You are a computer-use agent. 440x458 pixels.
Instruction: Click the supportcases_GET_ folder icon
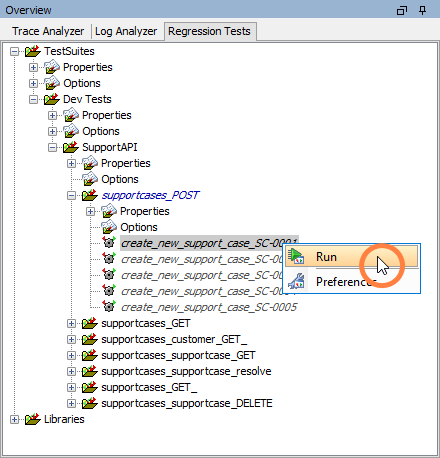pyautogui.click(x=90, y=387)
